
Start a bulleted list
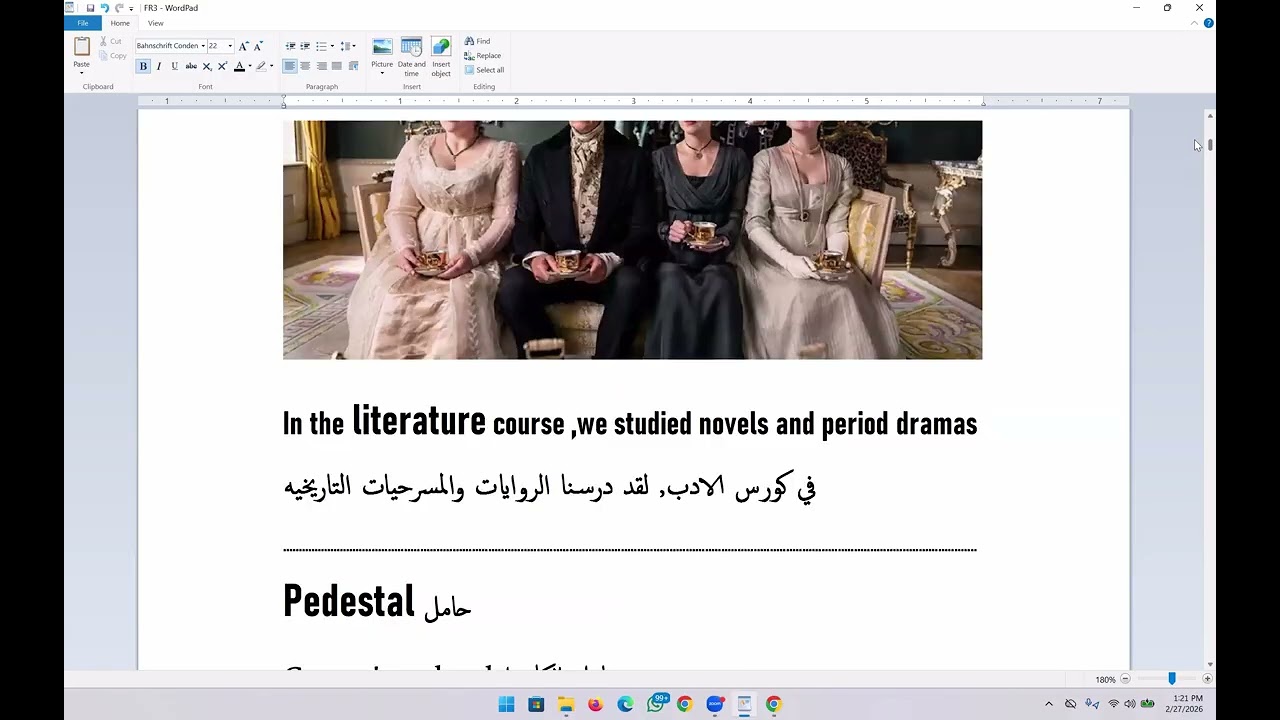(x=321, y=46)
